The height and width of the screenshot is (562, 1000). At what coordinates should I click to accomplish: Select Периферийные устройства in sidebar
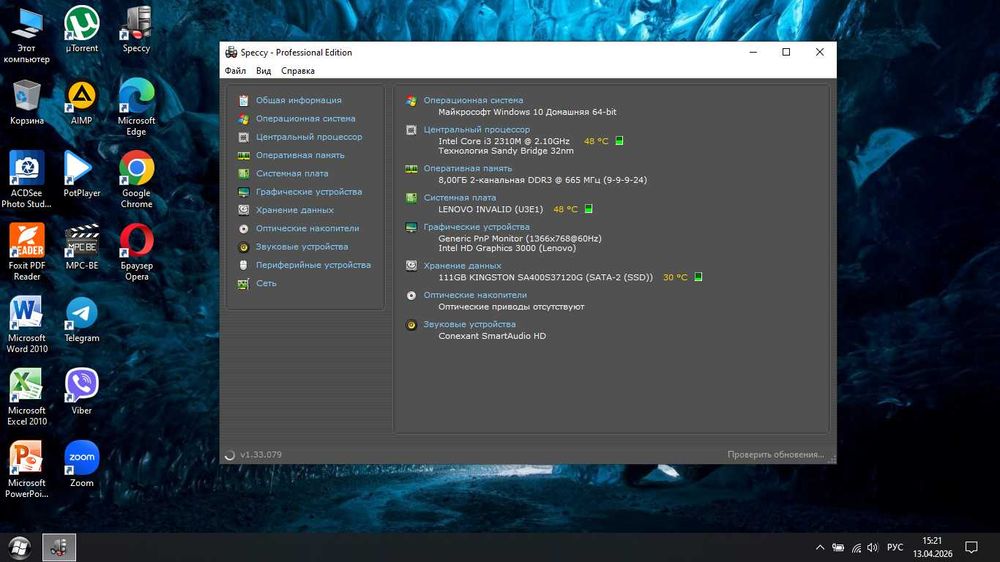pyautogui.click(x=313, y=265)
